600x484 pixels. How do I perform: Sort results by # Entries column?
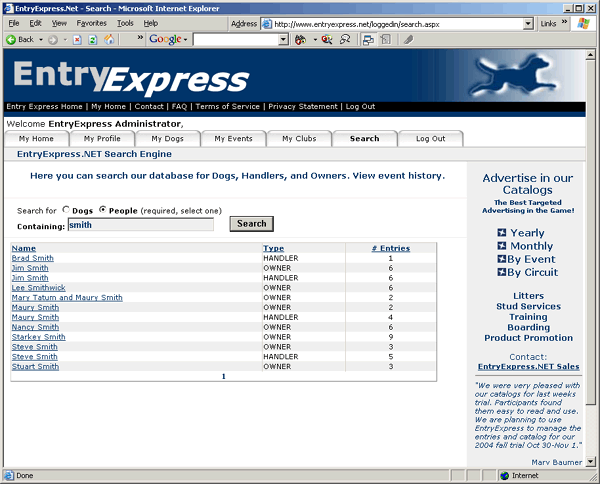[x=390, y=248]
